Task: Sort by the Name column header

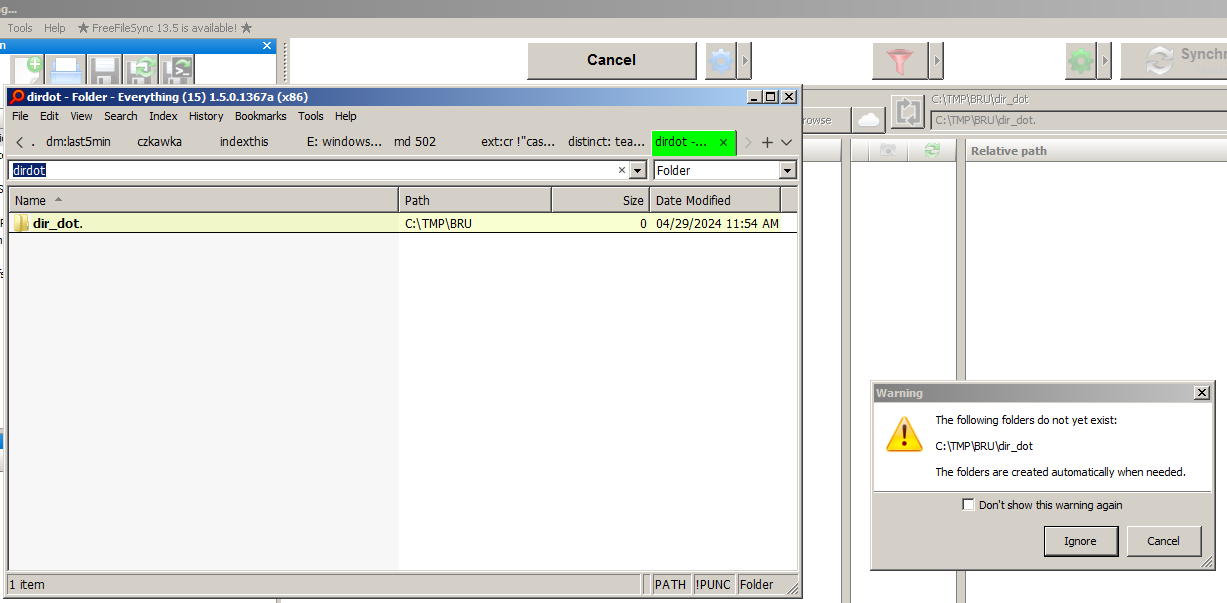Action: [x=204, y=200]
